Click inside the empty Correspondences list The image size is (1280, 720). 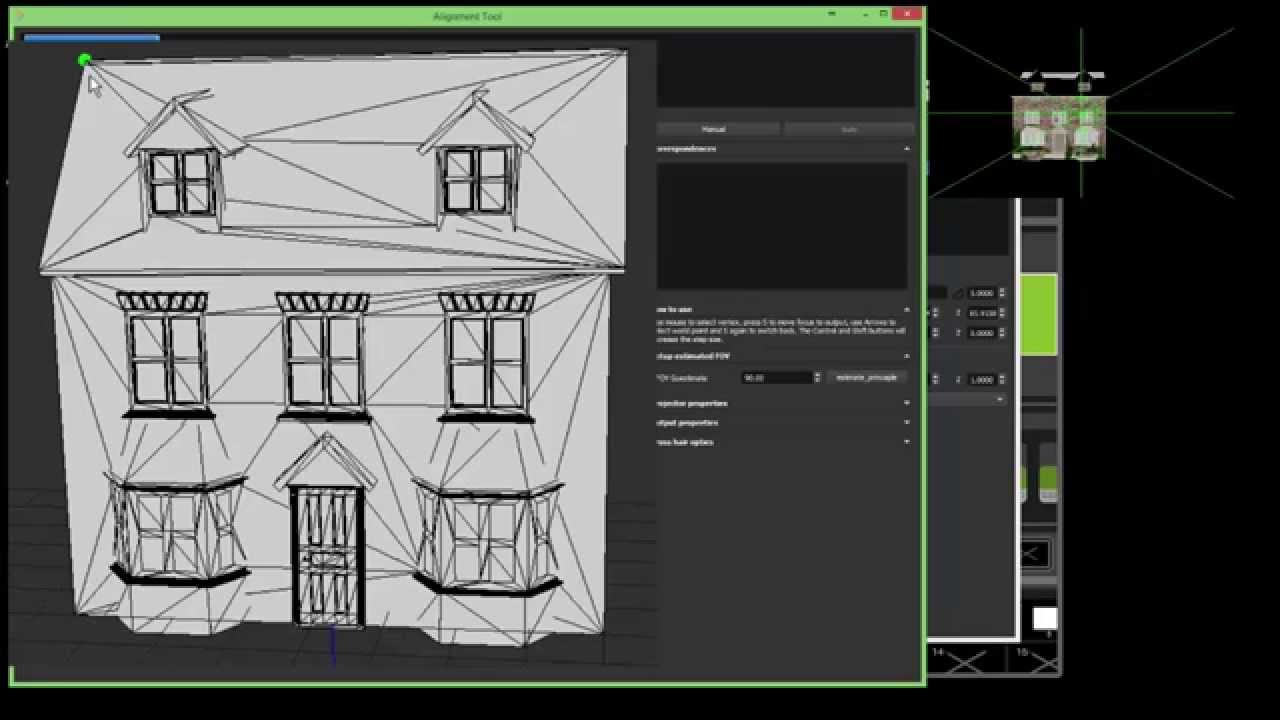click(x=782, y=226)
